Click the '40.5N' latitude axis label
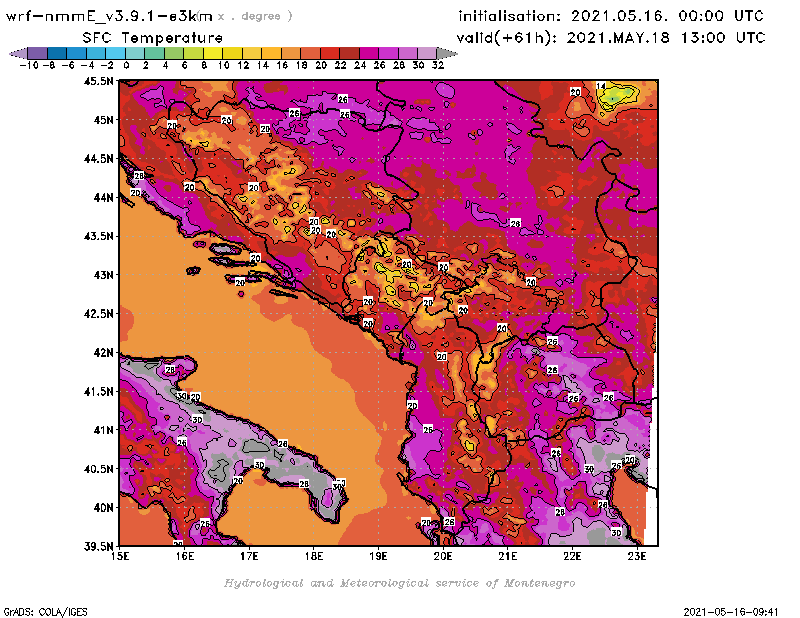The width and height of the screenshot is (800, 618). [x=98, y=469]
